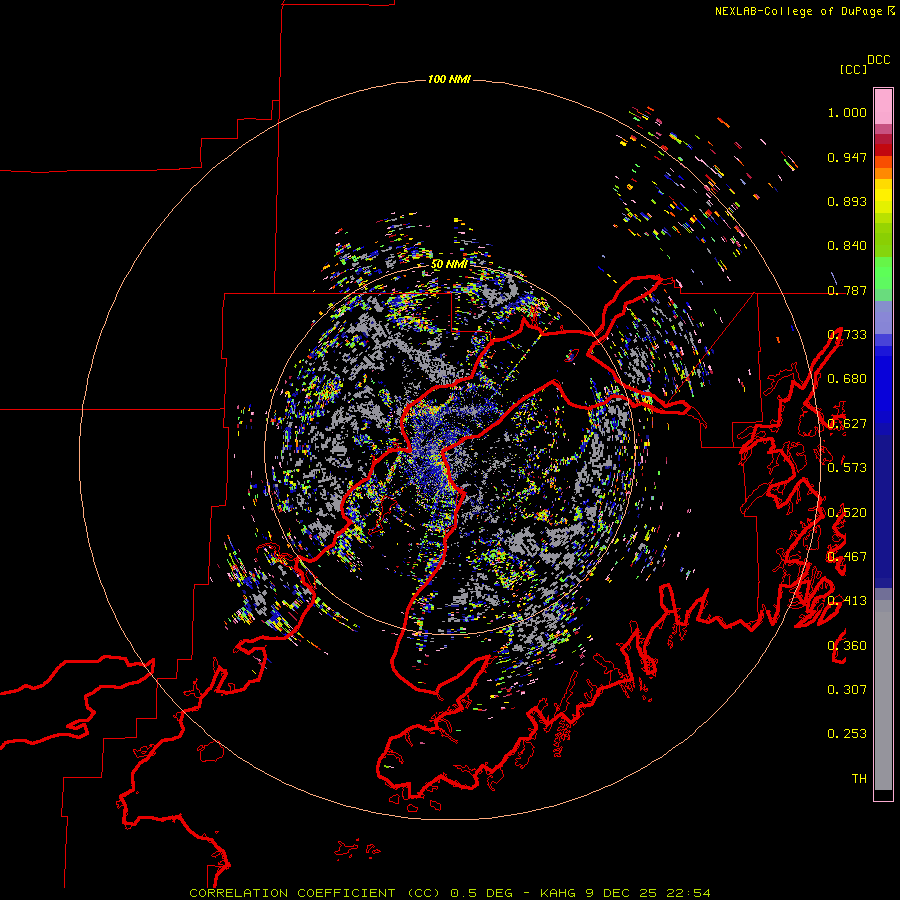The image size is (900, 900).
Task: Click the DCC label above the color scale
Action: coord(878,60)
